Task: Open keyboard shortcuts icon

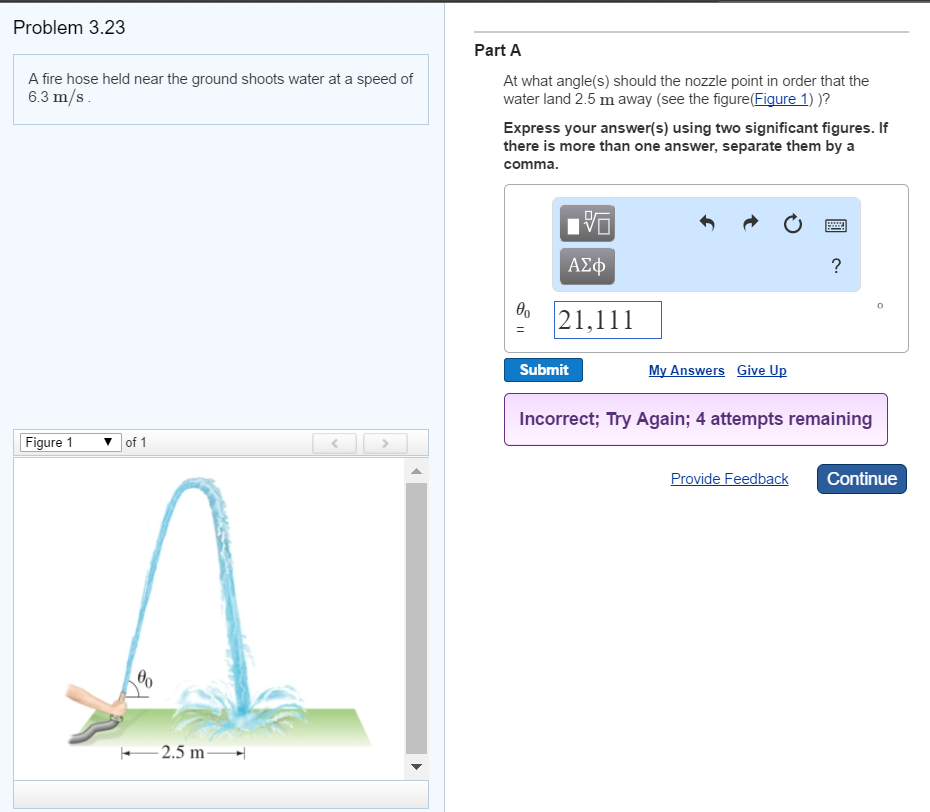Action: tap(836, 225)
